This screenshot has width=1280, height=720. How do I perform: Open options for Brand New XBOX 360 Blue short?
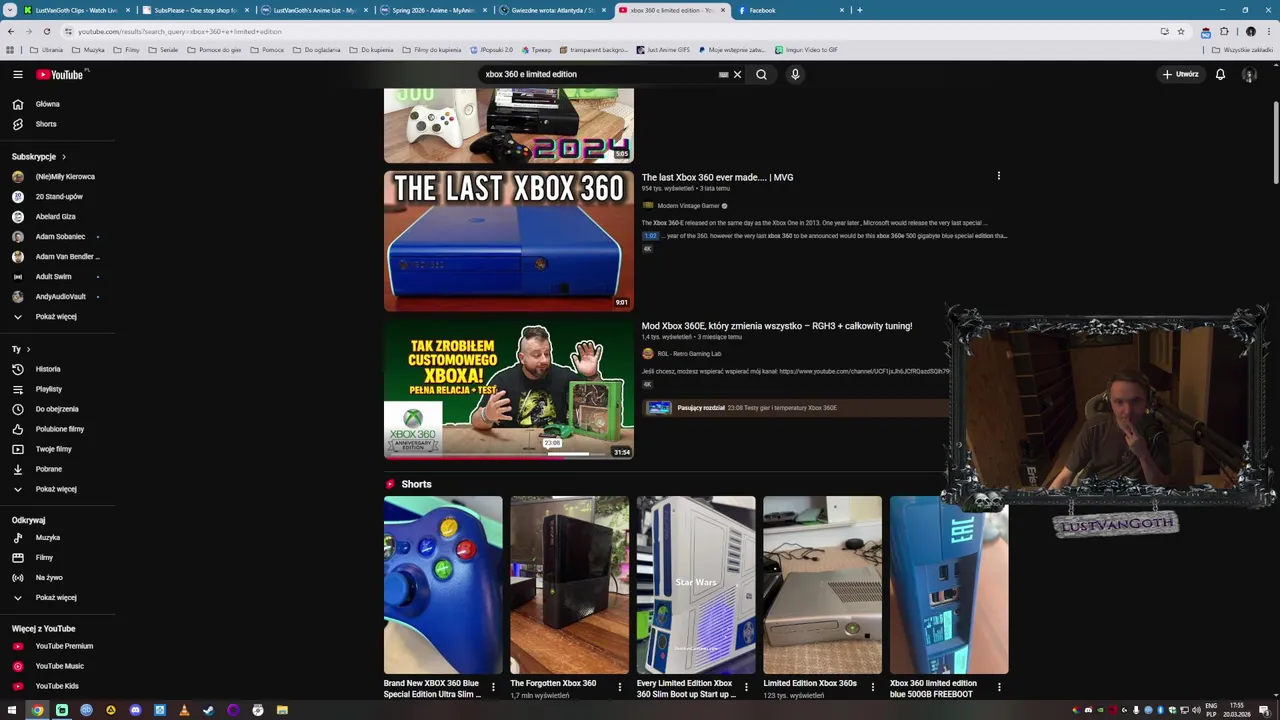point(493,688)
